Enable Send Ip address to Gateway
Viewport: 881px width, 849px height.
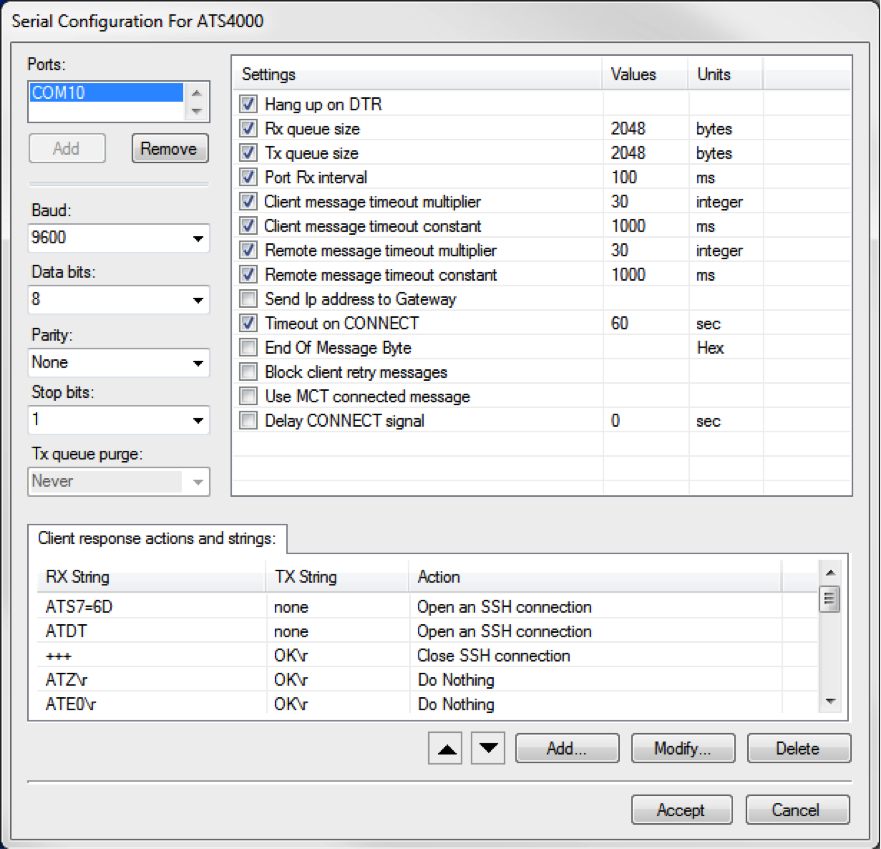pyautogui.click(x=249, y=299)
